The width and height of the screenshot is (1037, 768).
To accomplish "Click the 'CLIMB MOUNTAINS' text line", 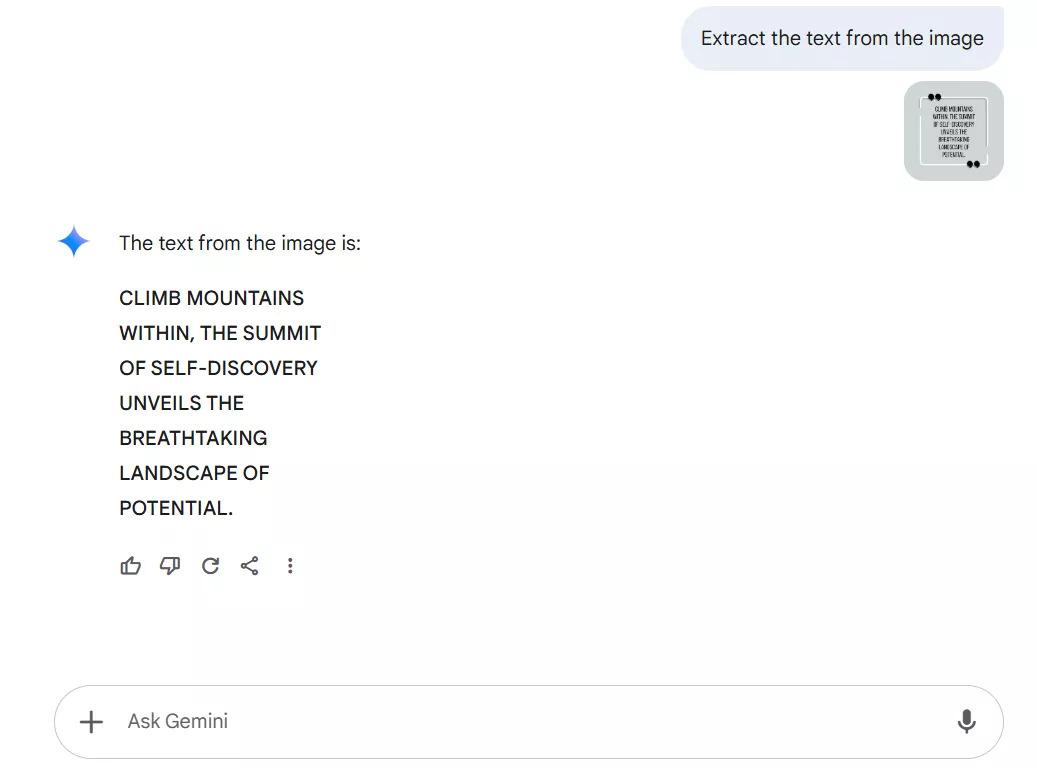I will pyautogui.click(x=212, y=298).
